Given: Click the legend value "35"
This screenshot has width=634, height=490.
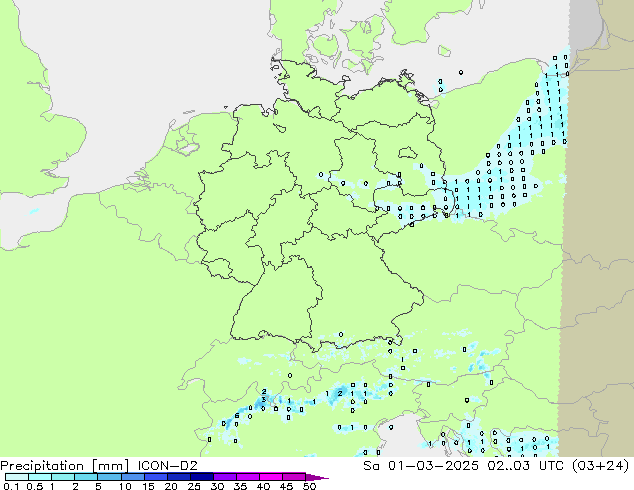Looking at the screenshot, I should coord(240,486).
